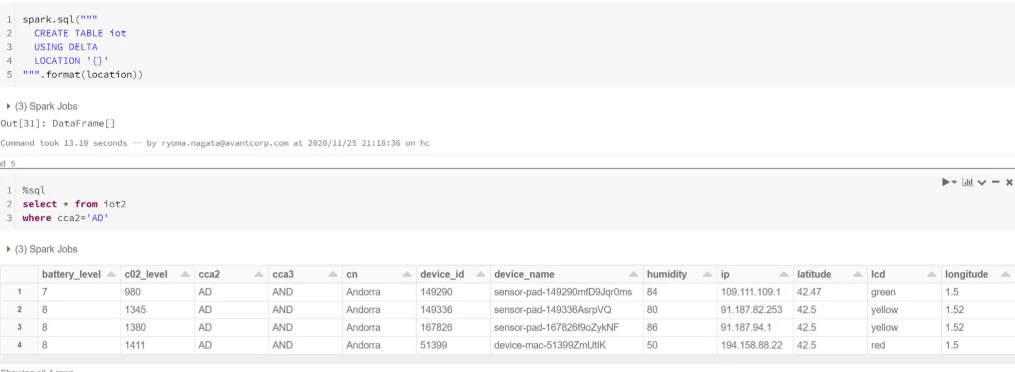Click IP value 91.187.82.253
This screenshot has height=372, width=1015.
(752, 310)
